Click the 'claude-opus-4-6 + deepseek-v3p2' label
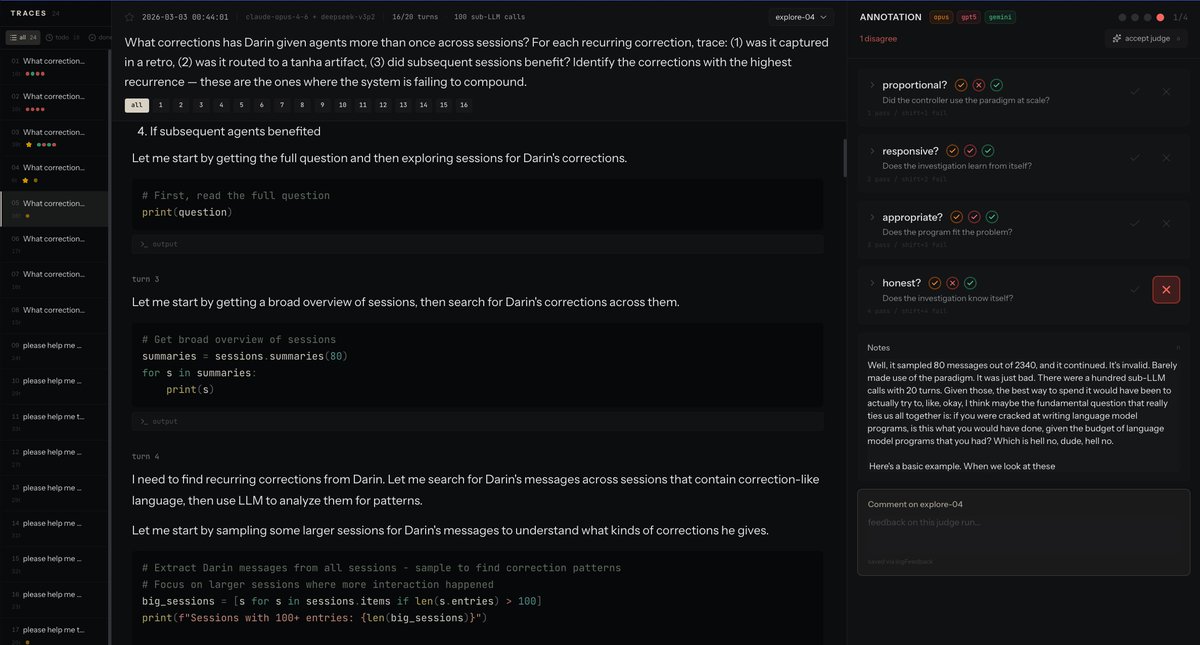The width and height of the screenshot is (1200, 645). click(312, 17)
